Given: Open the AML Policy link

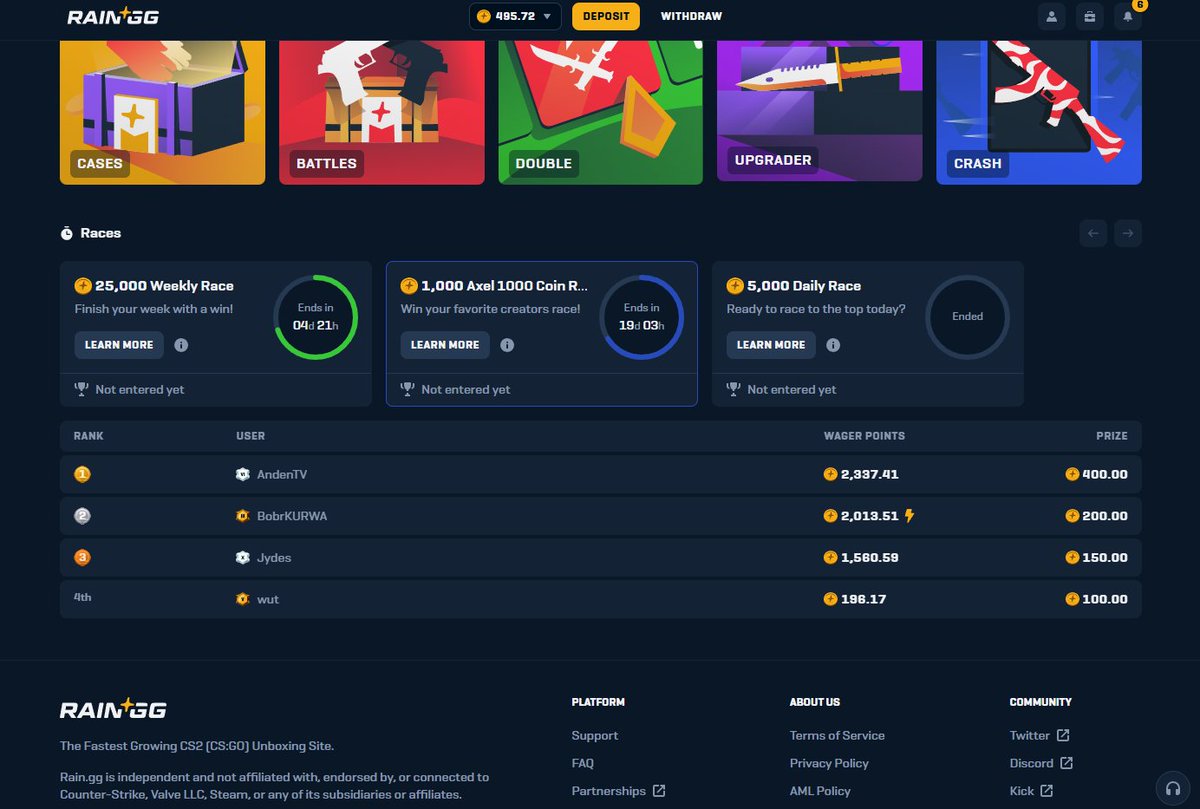Looking at the screenshot, I should [x=820, y=791].
